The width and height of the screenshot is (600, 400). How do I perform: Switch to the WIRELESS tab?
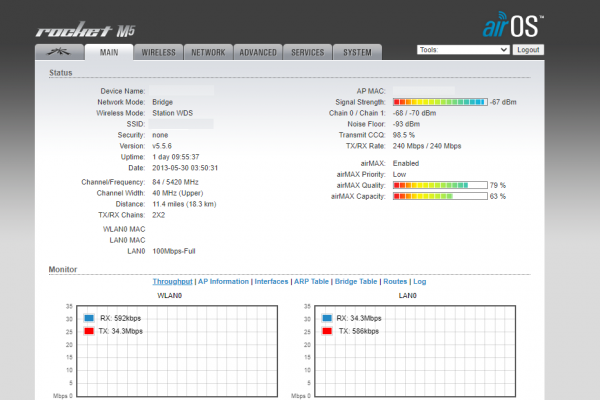coord(159,51)
